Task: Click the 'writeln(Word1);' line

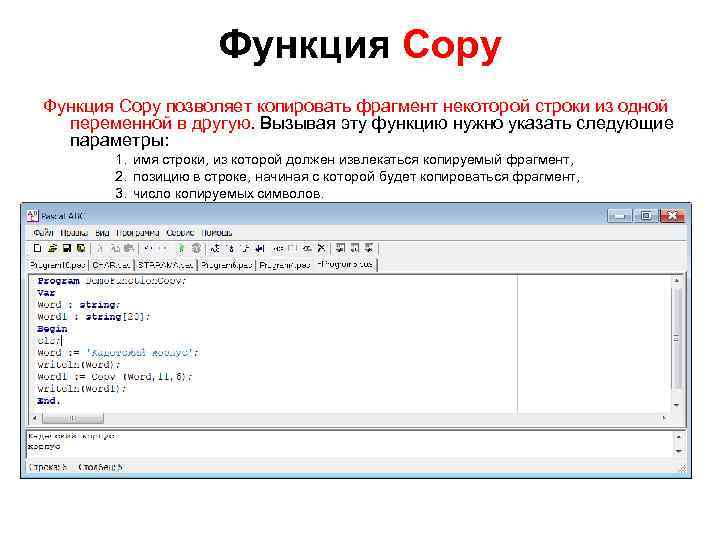Action: [x=82, y=388]
